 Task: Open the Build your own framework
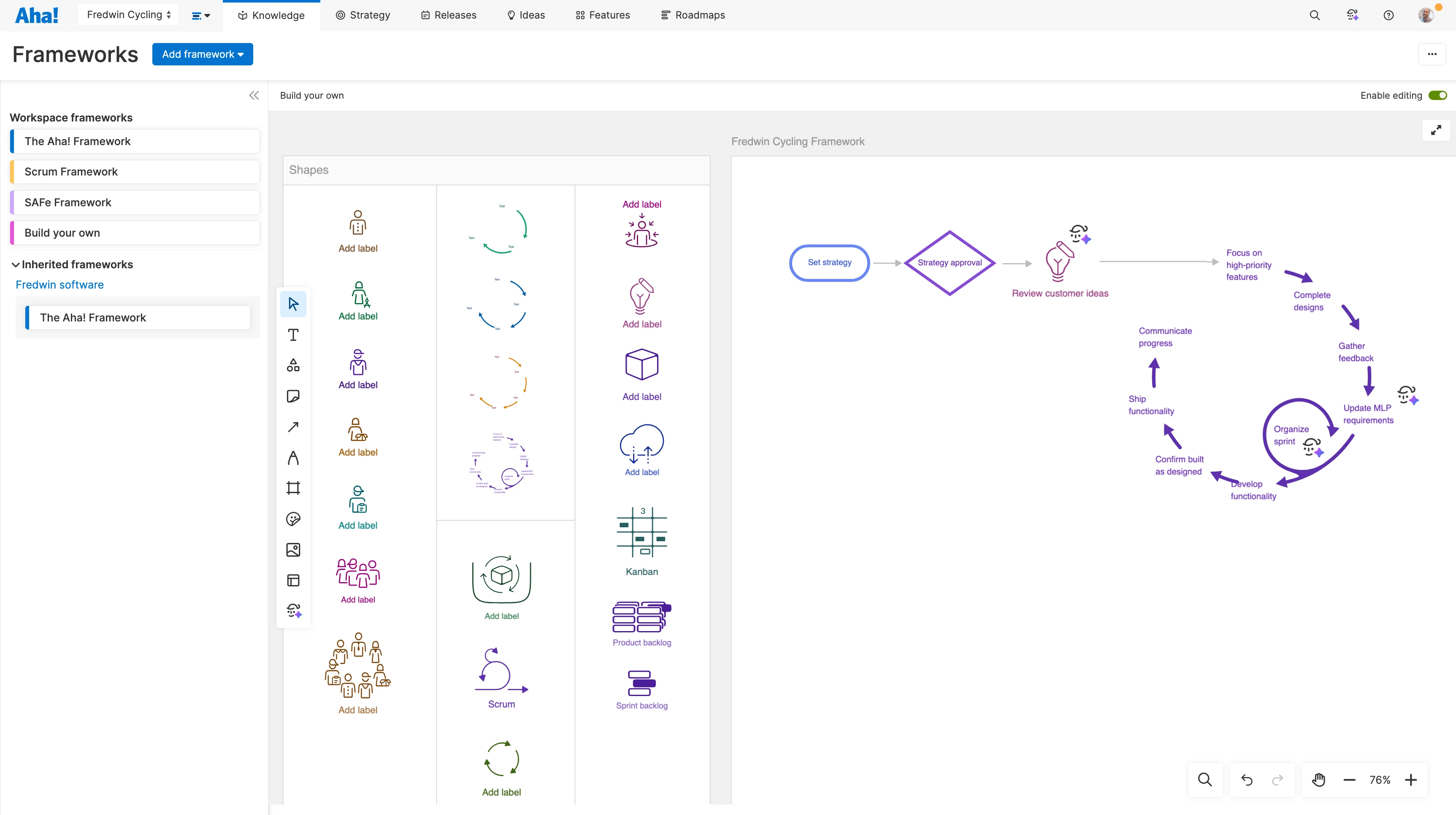135,233
